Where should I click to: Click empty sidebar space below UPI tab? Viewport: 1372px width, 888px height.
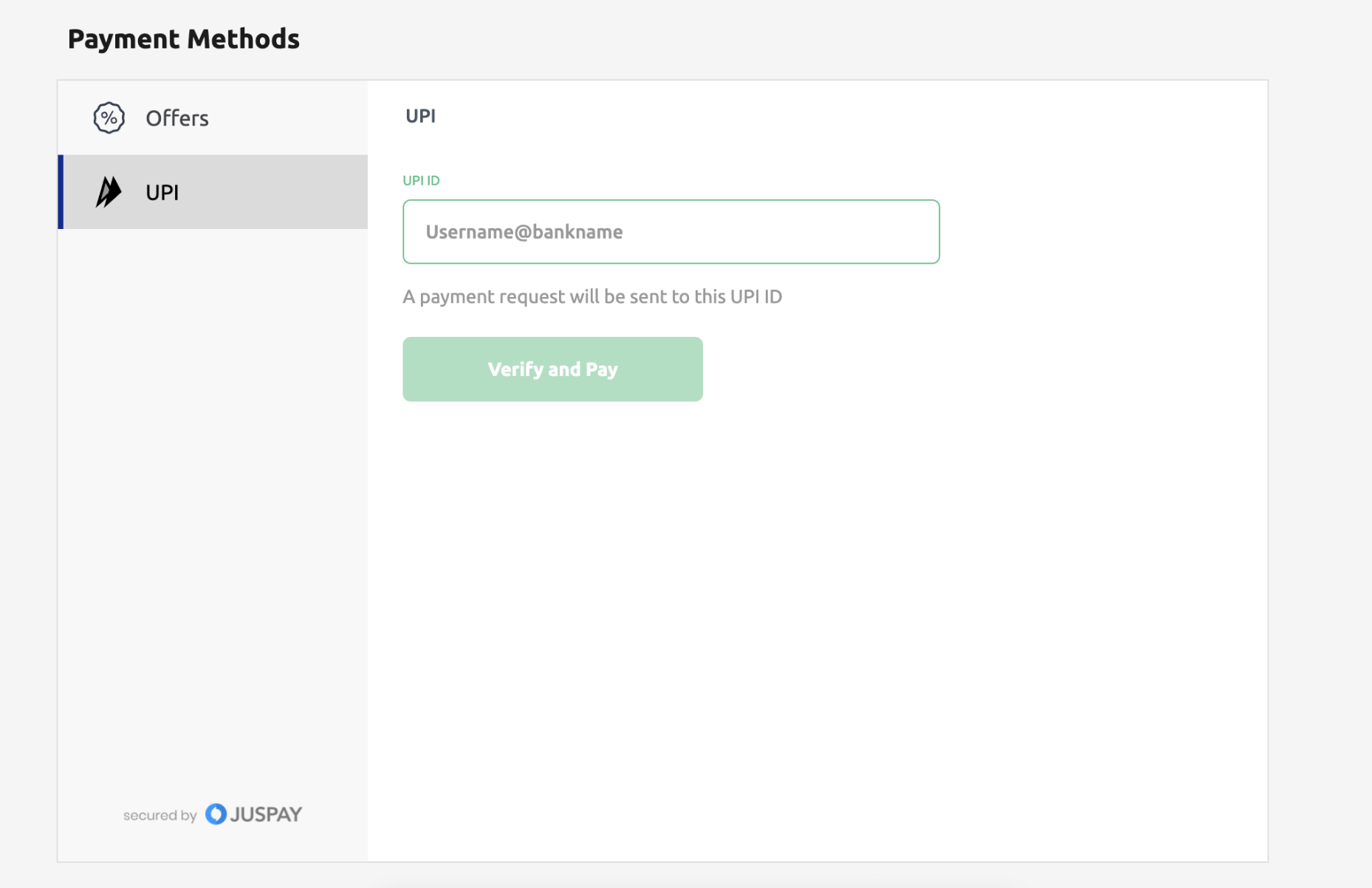tap(213, 480)
